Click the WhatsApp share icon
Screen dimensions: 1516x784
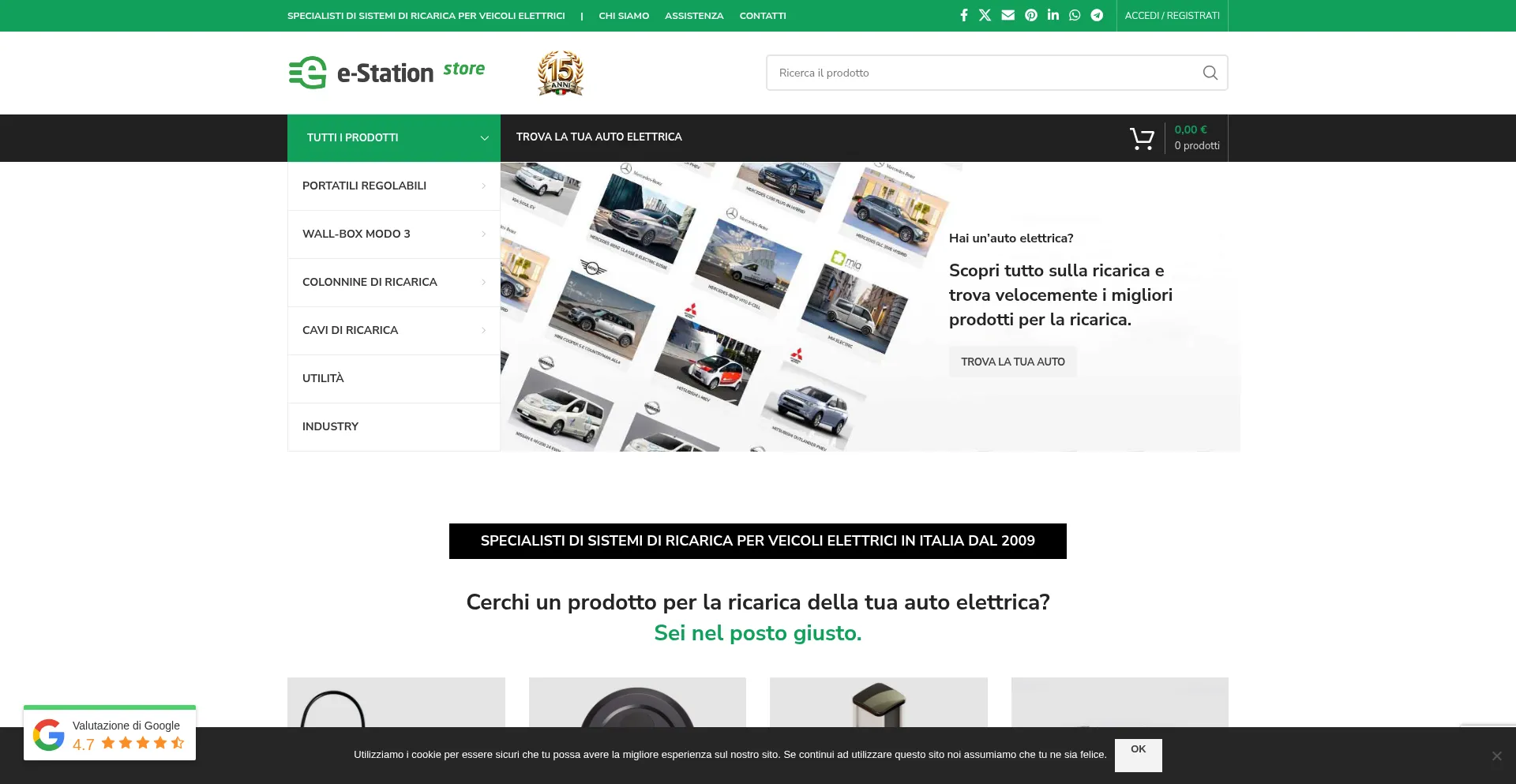coord(1075,15)
